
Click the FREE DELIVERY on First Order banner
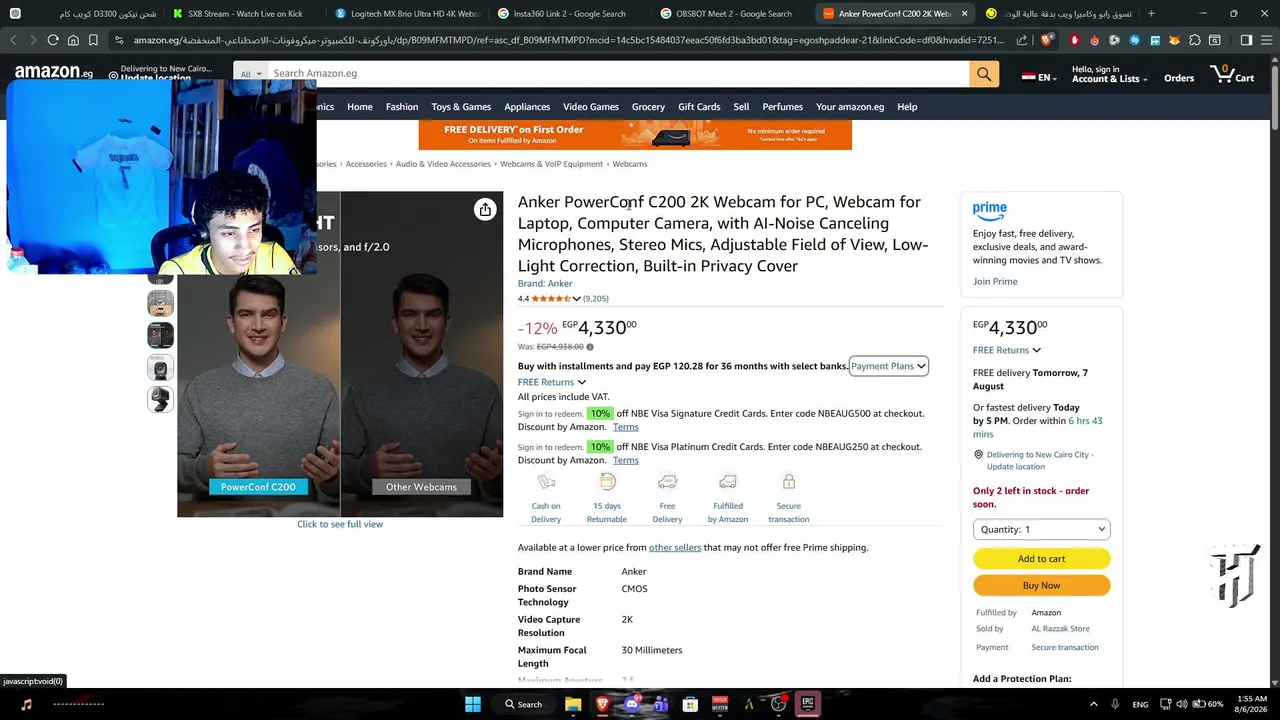click(x=635, y=135)
